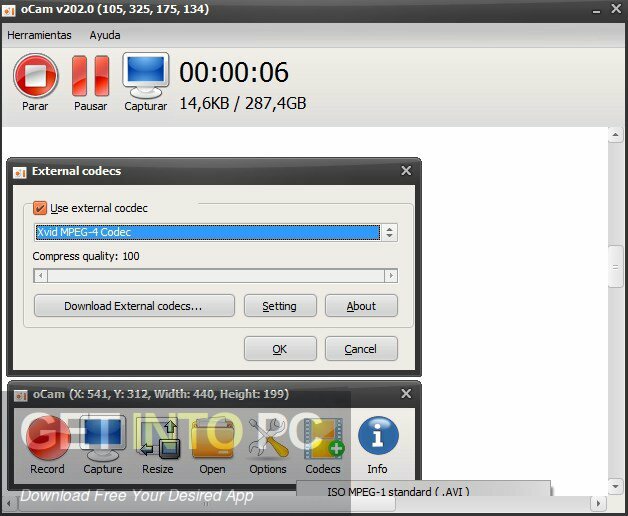
Task: Click the vertical scrollbar thumb
Action: (615, 267)
